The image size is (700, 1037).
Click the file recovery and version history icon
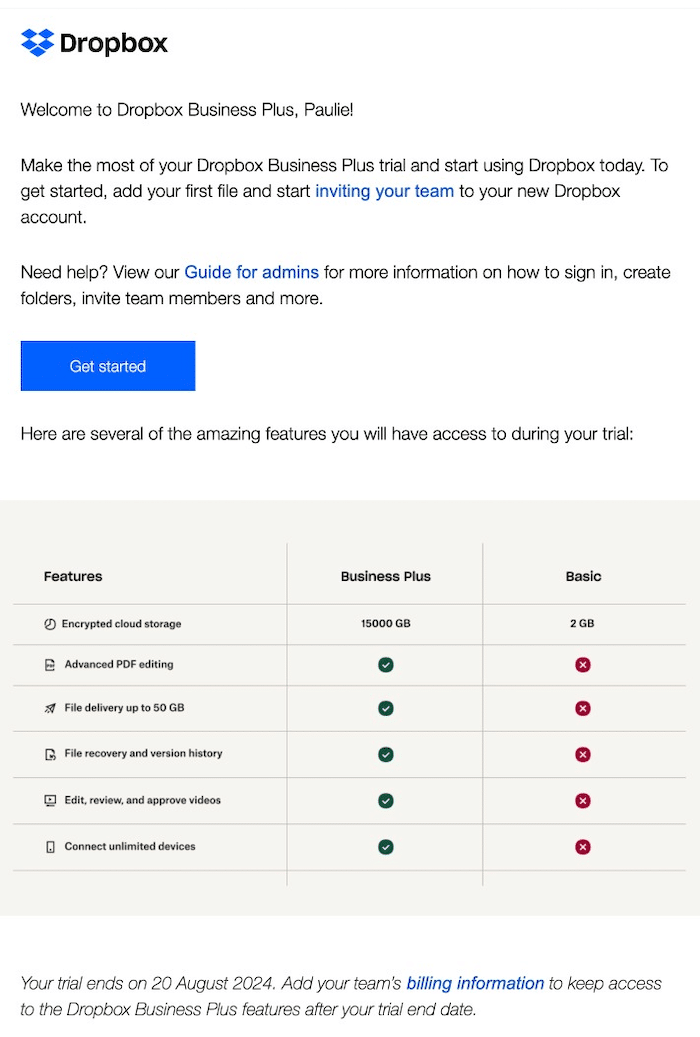(49, 754)
